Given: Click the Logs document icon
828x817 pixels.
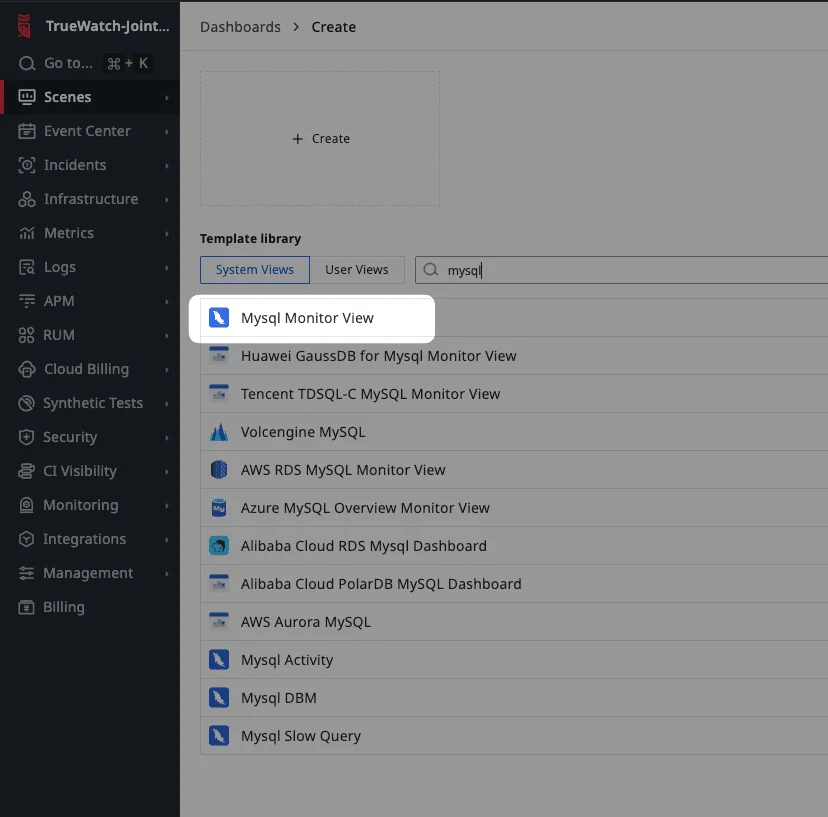Looking at the screenshot, I should coord(27,267).
